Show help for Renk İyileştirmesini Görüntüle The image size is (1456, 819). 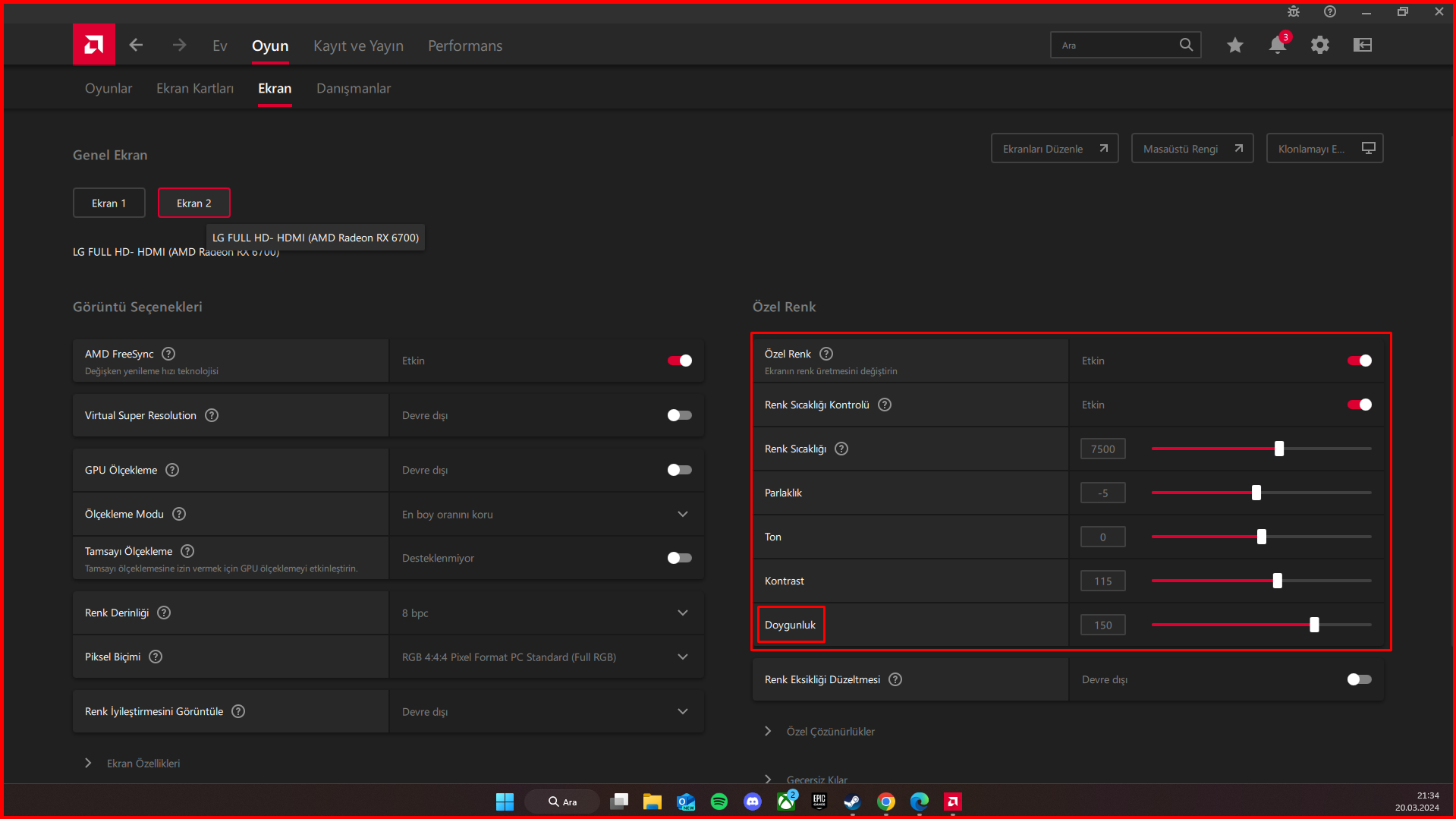click(238, 711)
